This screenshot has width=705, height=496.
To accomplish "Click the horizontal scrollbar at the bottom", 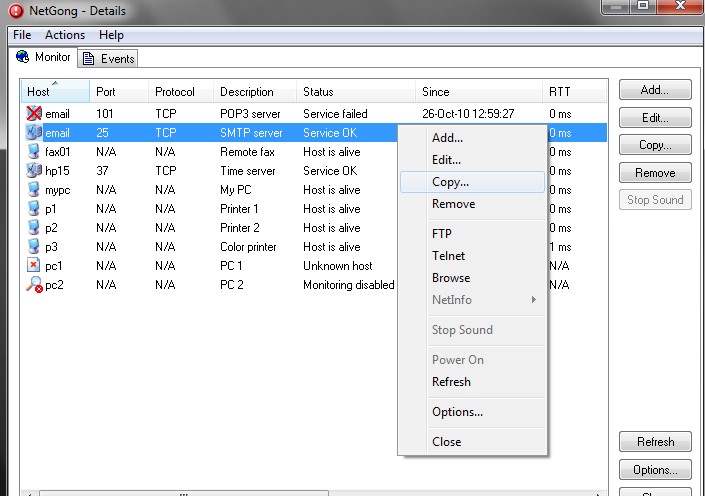I will [x=300, y=492].
